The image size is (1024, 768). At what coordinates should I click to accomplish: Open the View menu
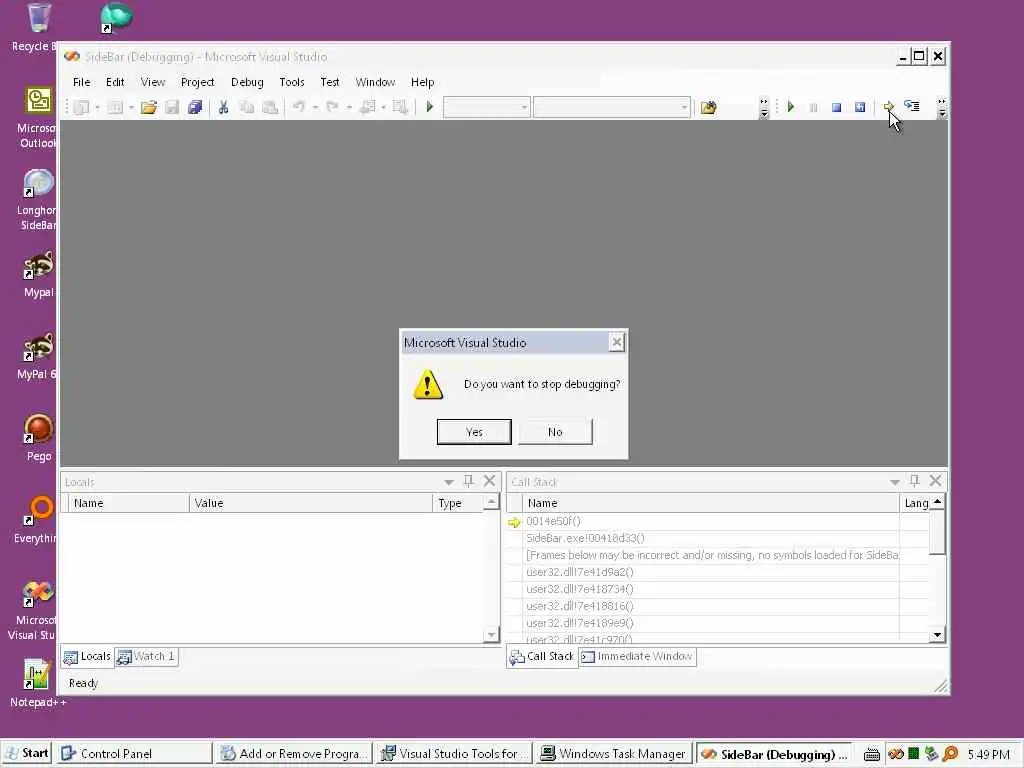(153, 82)
